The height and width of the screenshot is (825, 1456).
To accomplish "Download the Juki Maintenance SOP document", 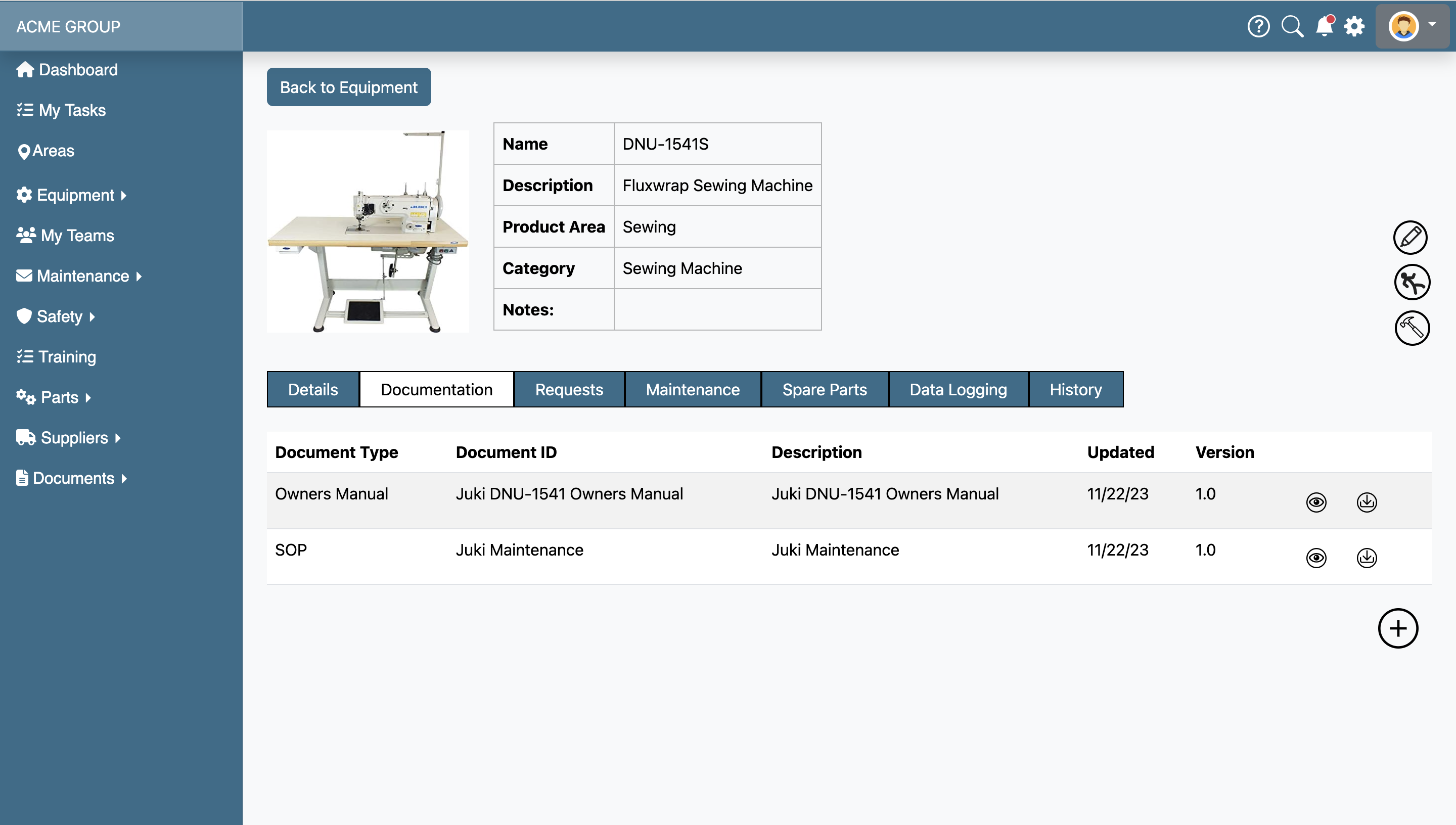I will pyautogui.click(x=1366, y=558).
